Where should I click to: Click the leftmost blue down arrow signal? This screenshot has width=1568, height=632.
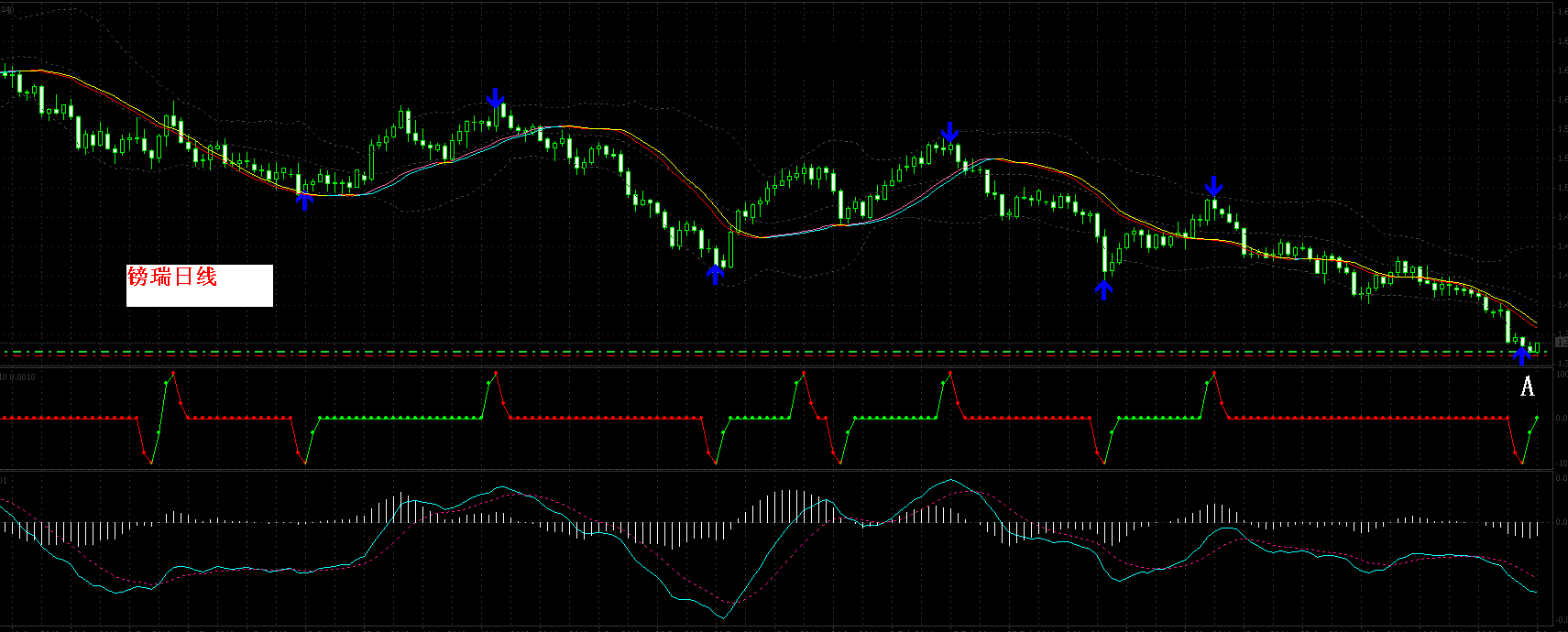pyautogui.click(x=495, y=98)
